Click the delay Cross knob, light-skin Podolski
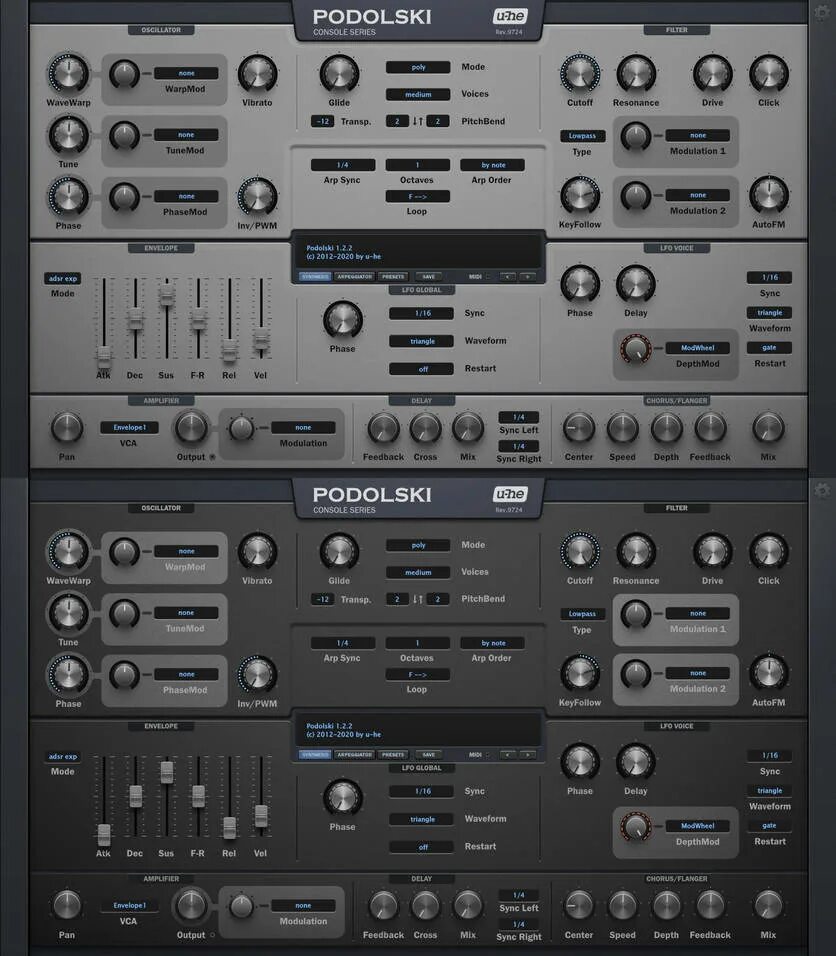Viewport: 836px width, 956px height. coord(425,428)
